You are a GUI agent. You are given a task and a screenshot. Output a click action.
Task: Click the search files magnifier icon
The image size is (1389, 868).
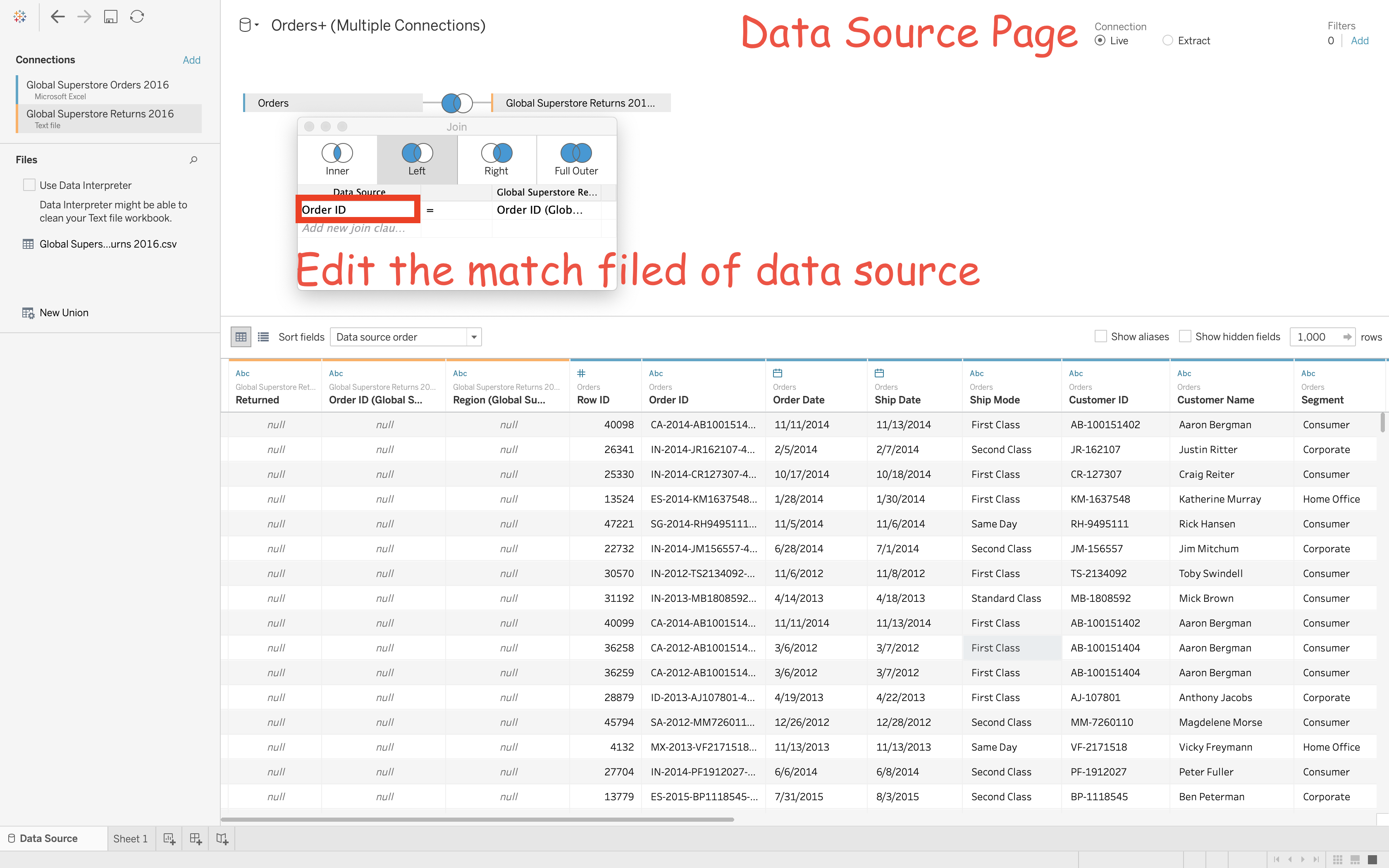(193, 160)
